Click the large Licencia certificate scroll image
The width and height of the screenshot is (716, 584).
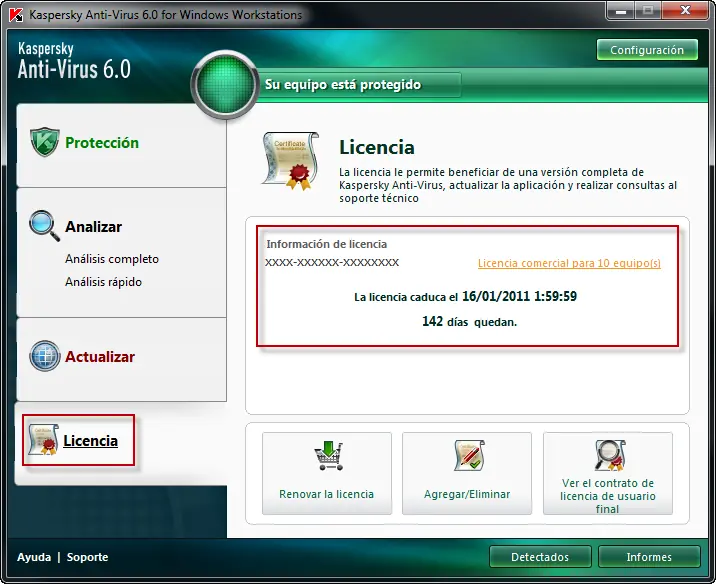click(x=290, y=161)
